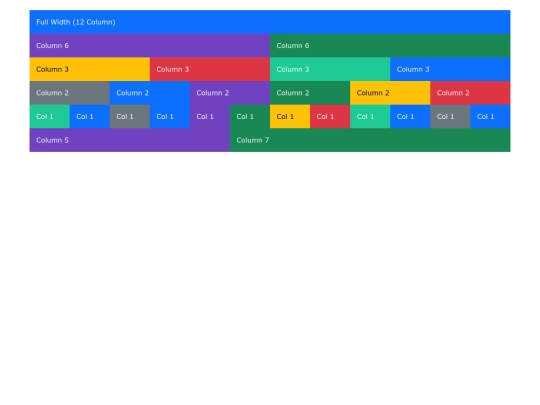Click the Column 5 block
The width and height of the screenshot is (540, 405).
point(129,140)
